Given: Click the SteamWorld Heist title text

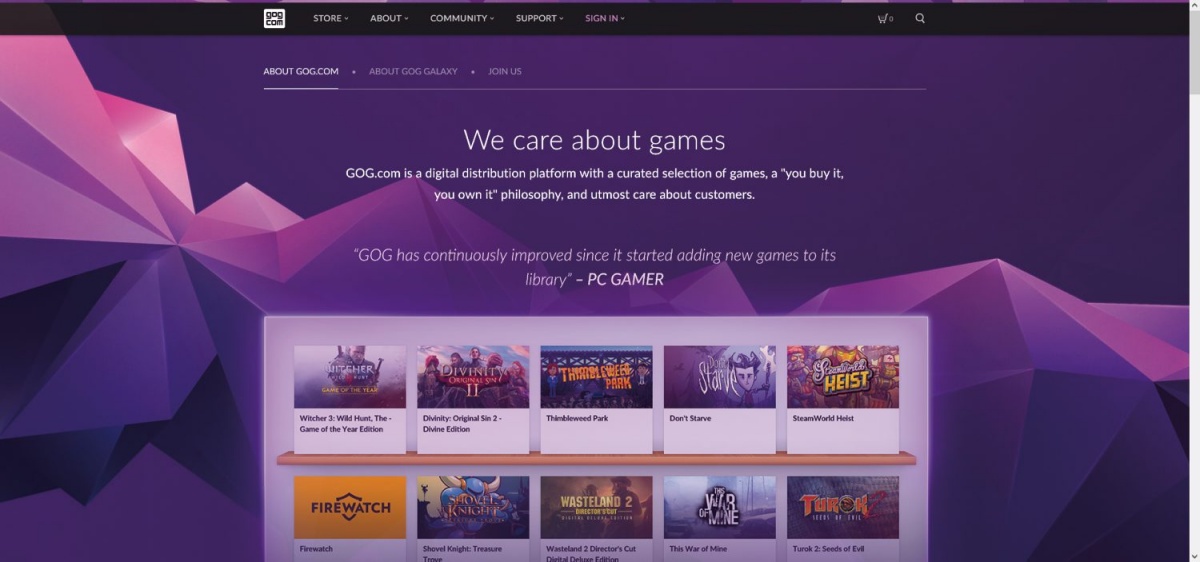Looking at the screenshot, I should tap(823, 418).
